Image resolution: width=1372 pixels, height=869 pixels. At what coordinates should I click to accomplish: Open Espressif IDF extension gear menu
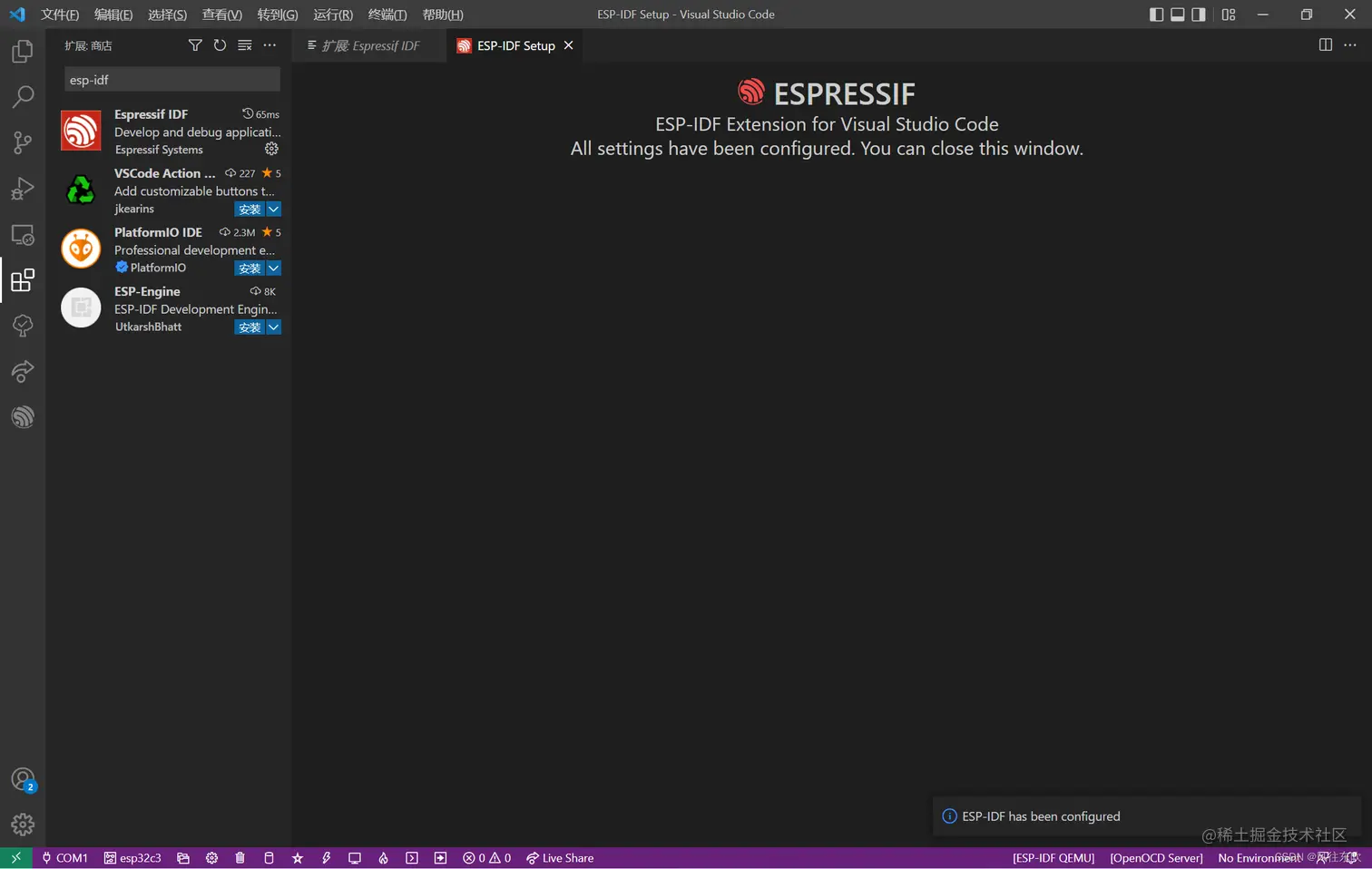tap(271, 149)
